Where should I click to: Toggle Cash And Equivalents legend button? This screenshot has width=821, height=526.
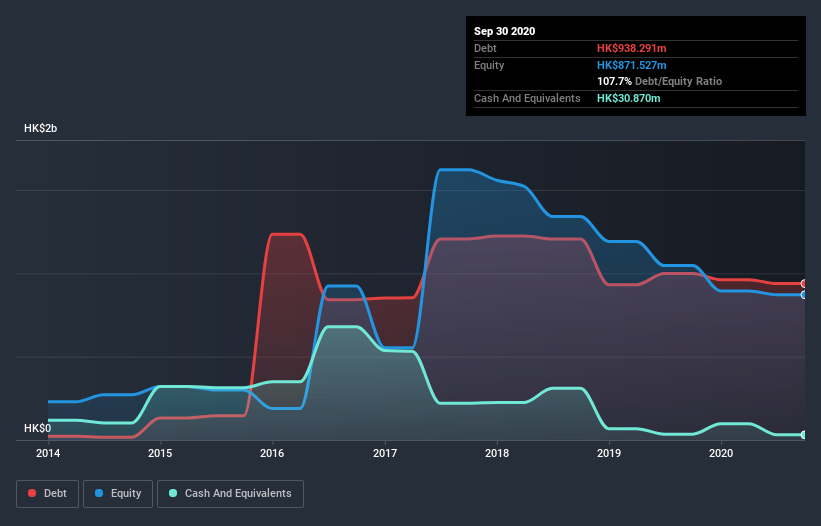(230, 494)
